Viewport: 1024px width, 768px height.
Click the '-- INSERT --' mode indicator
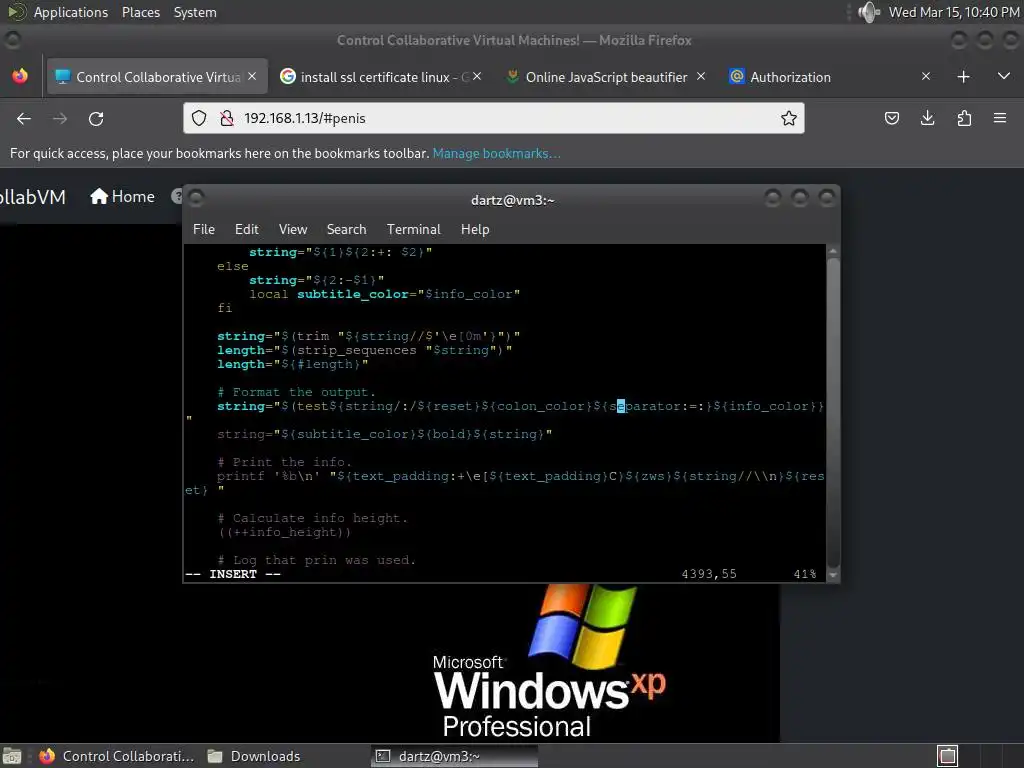(233, 574)
